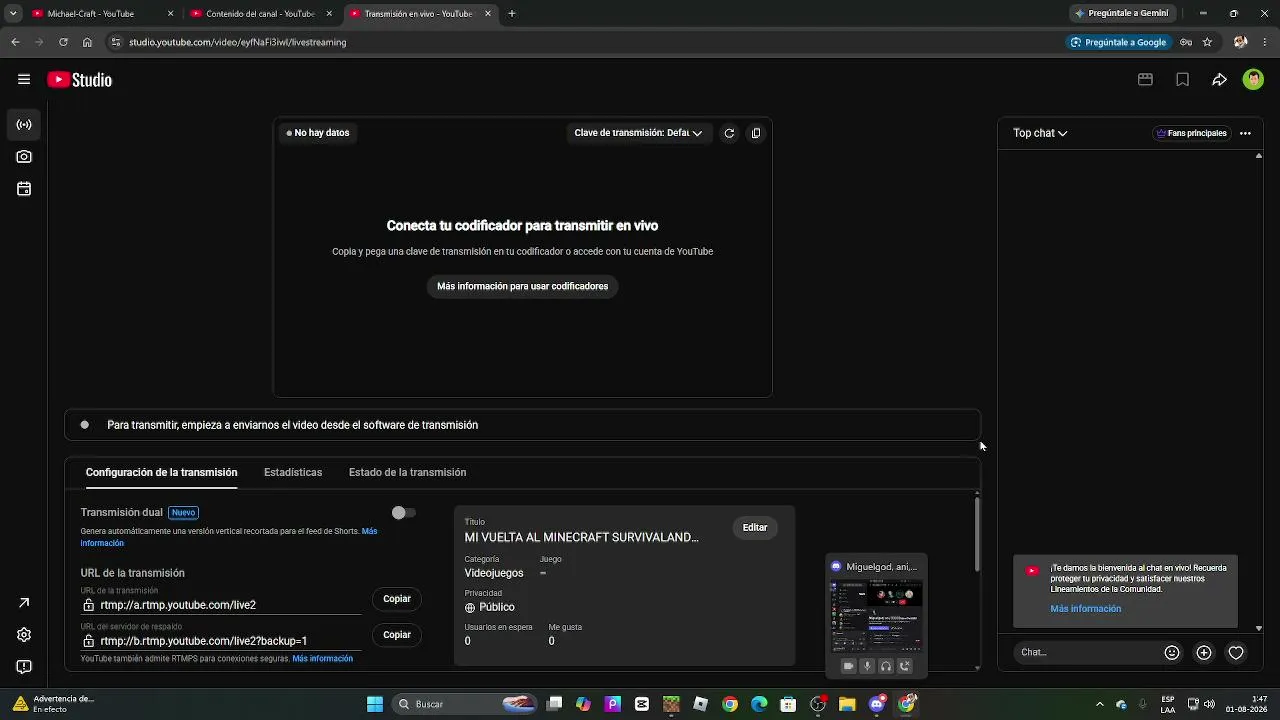Open Más información link in chat welcome

(x=1085, y=609)
